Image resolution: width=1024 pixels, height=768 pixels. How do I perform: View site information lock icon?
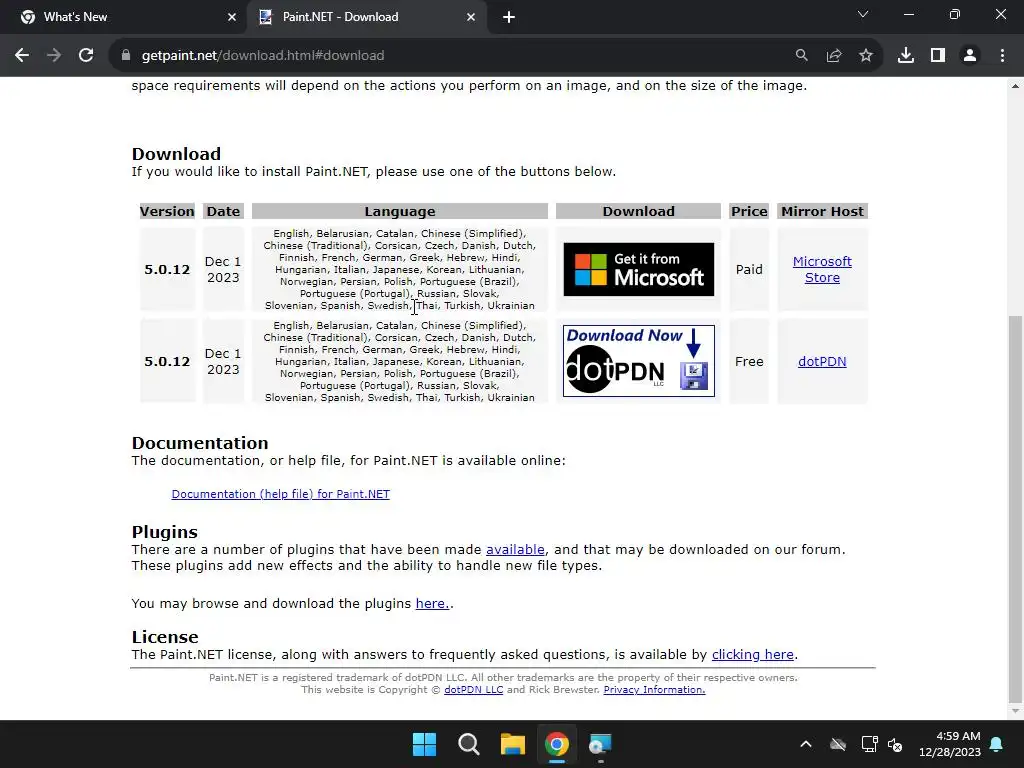(x=126, y=56)
